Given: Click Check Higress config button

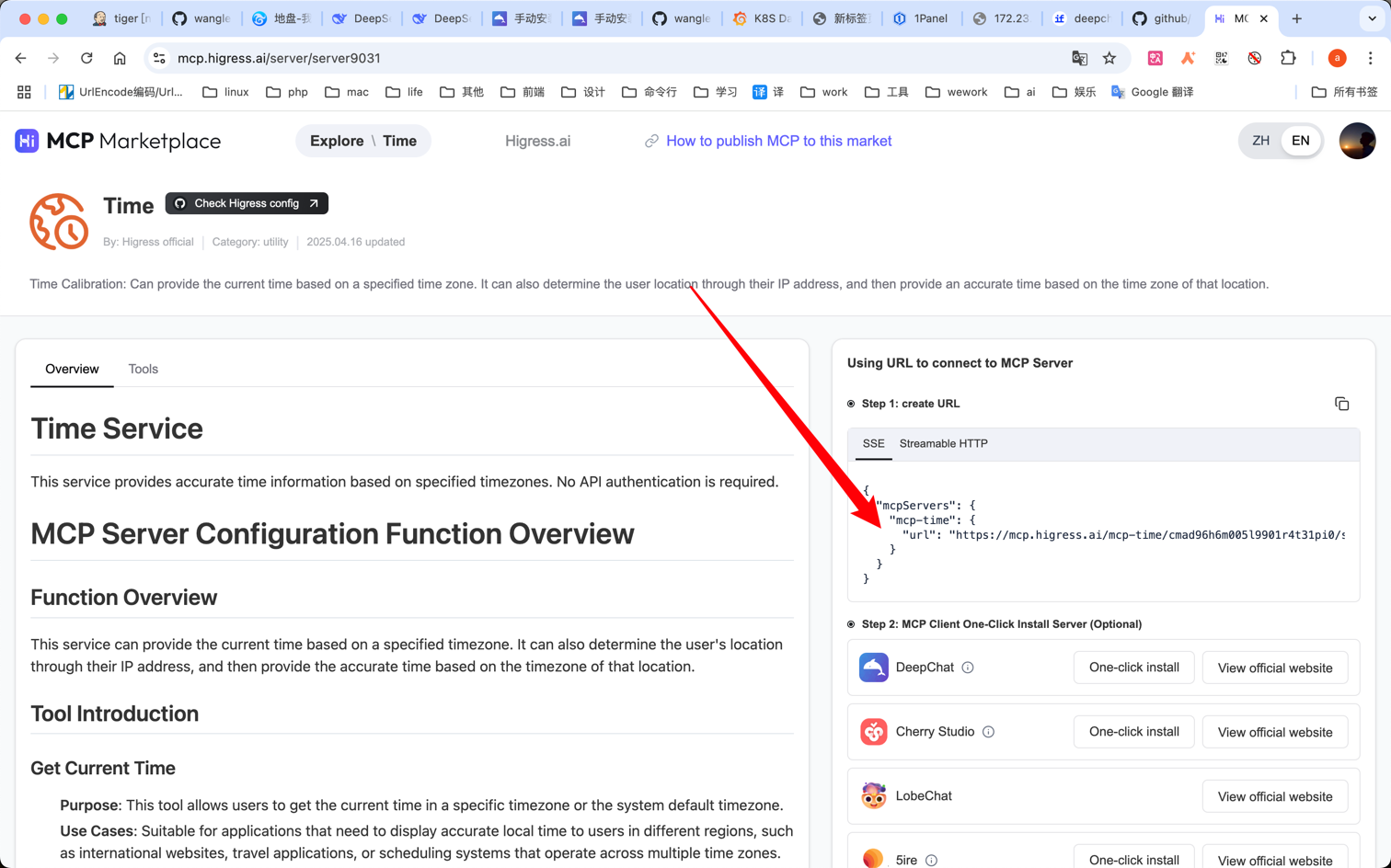Looking at the screenshot, I should click(x=247, y=203).
